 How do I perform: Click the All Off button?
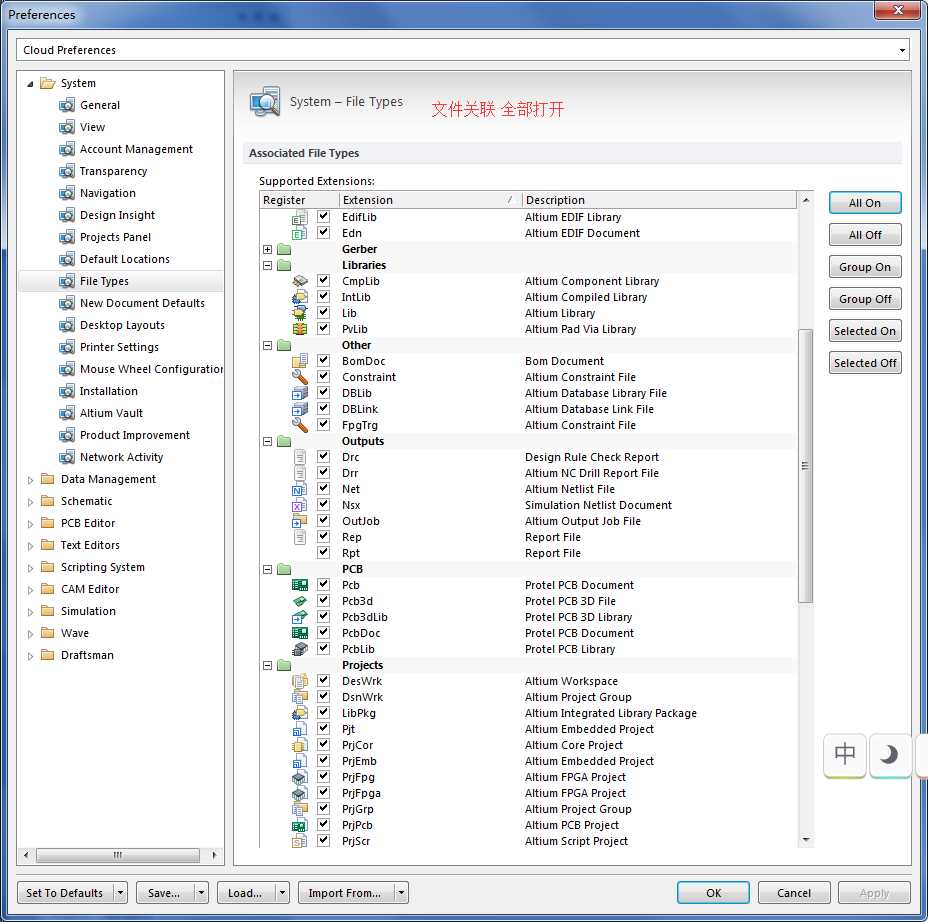865,235
